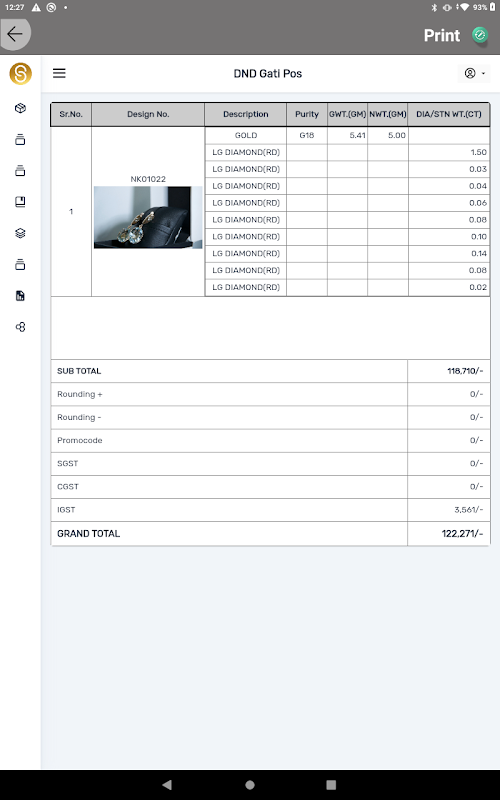Open the user profile dropdown
Screen dimensions: 500x800
pyautogui.click(x=474, y=73)
